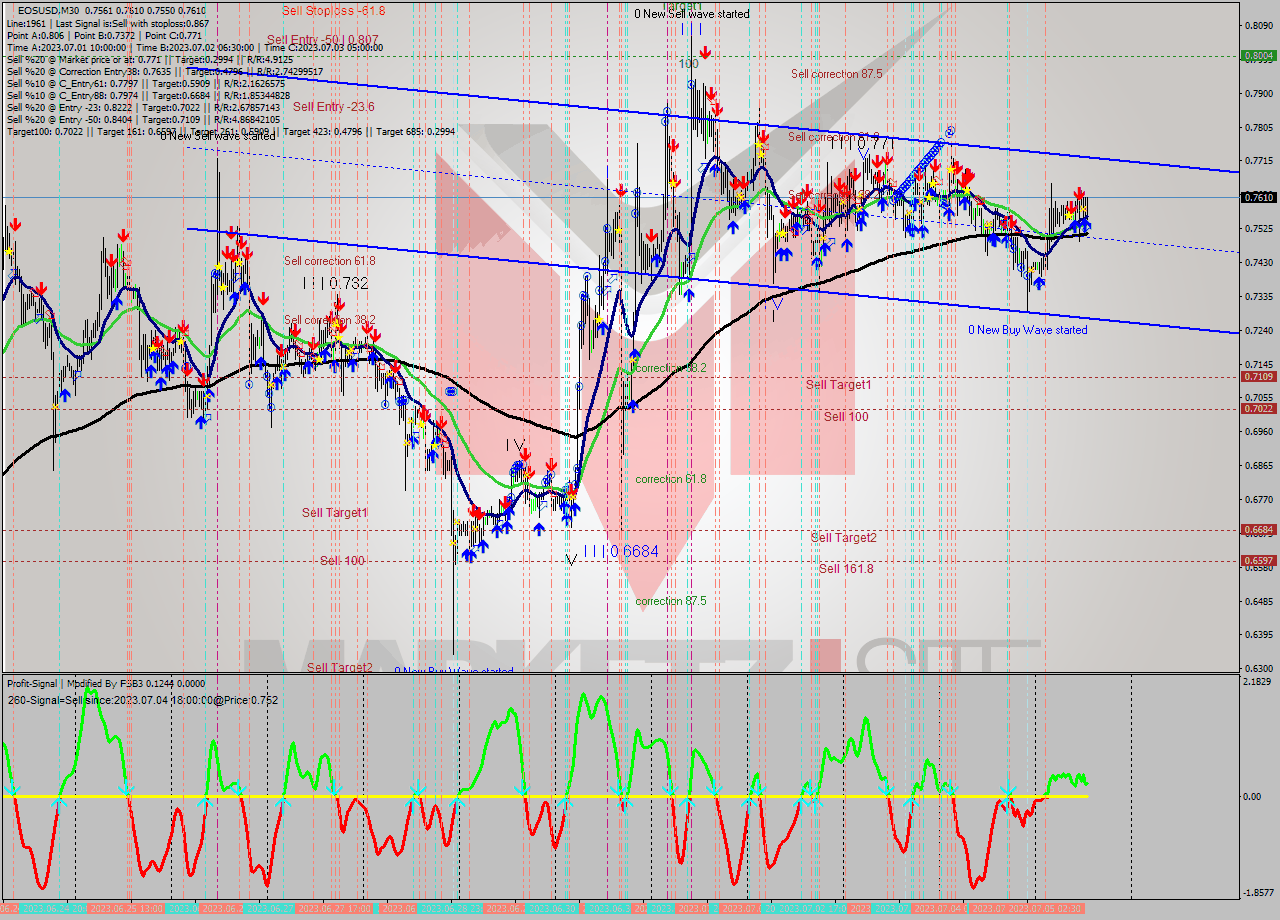Click the green 0.8004 price tag
Viewport: 1280px width, 920px height.
tap(1257, 56)
